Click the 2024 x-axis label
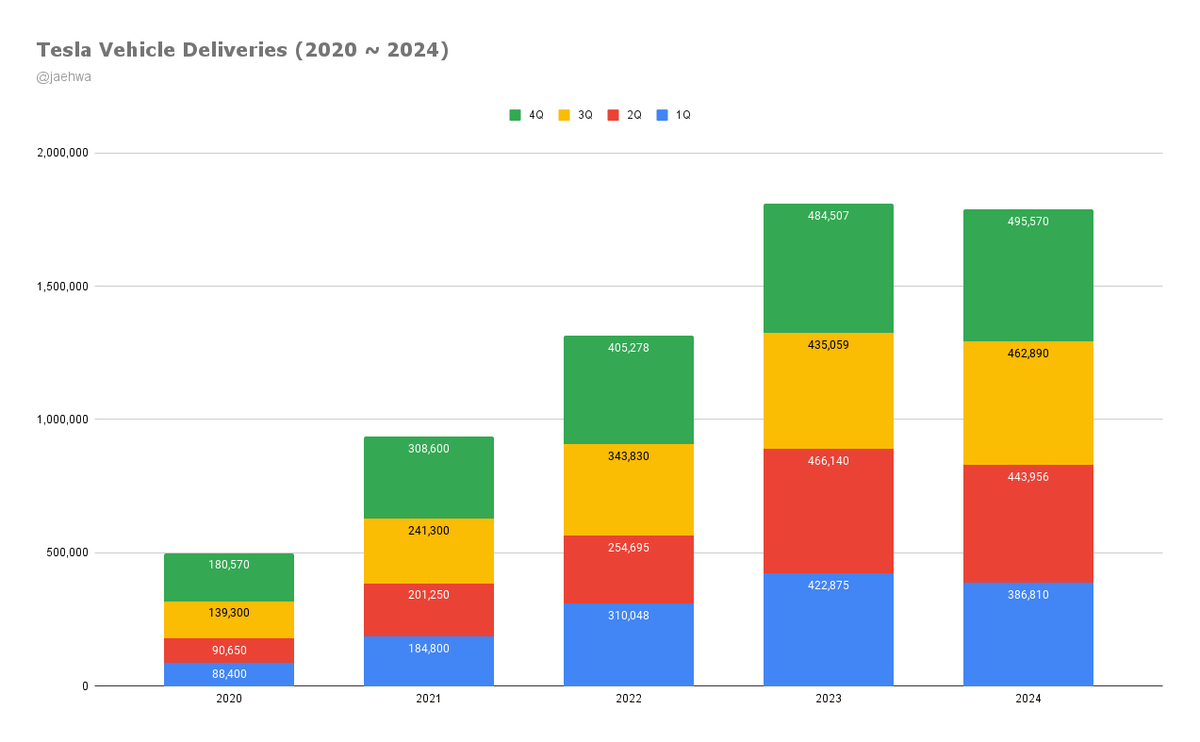 (x=1028, y=700)
